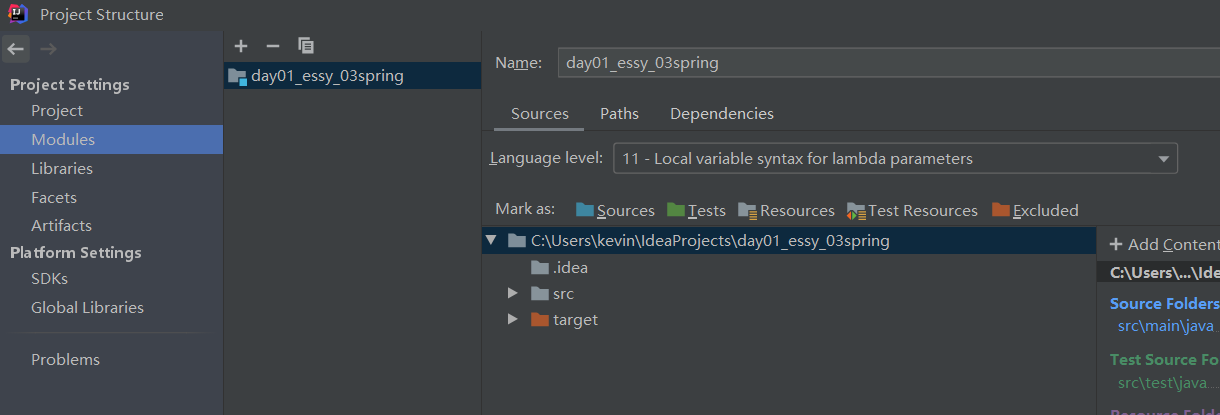Viewport: 1220px width, 415px height.
Task: Click the forward navigation arrow
Action: pyautogui.click(x=48, y=48)
